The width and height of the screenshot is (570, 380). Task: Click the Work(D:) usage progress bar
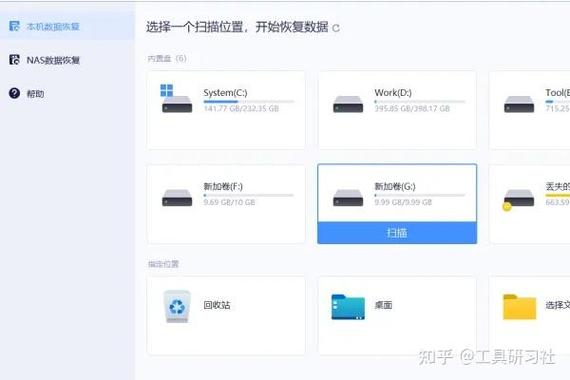(x=420, y=101)
